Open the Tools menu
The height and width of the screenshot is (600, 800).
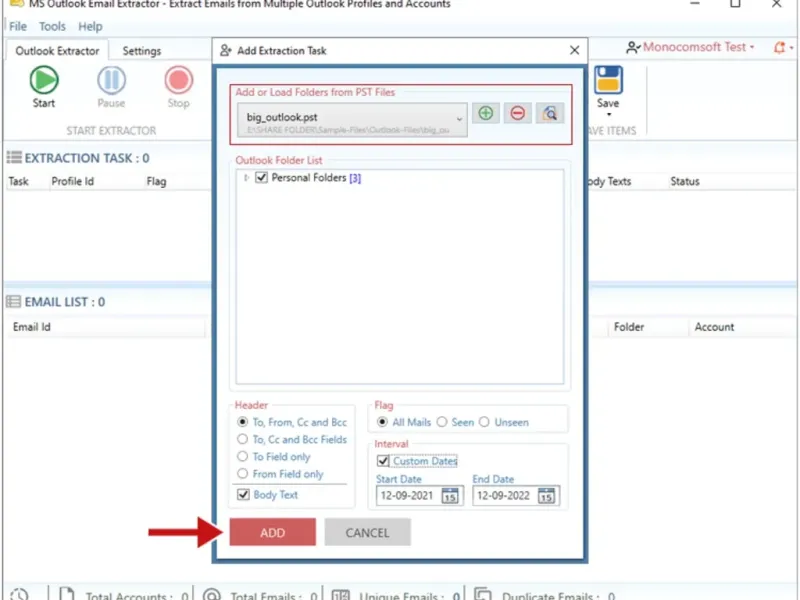[53, 27]
